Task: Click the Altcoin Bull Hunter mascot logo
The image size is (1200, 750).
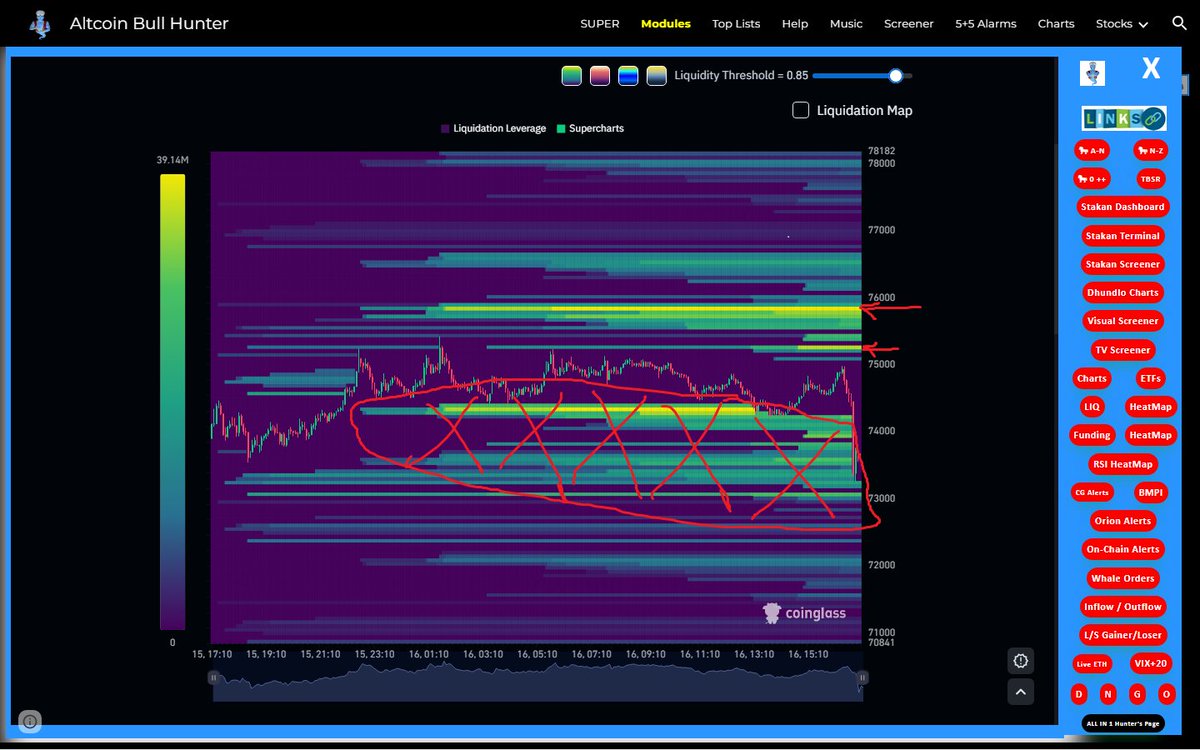Action: 38,21
